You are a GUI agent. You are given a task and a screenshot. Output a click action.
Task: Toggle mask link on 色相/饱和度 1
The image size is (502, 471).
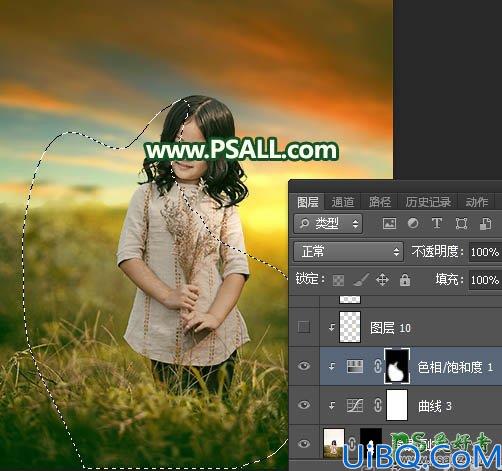377,366
